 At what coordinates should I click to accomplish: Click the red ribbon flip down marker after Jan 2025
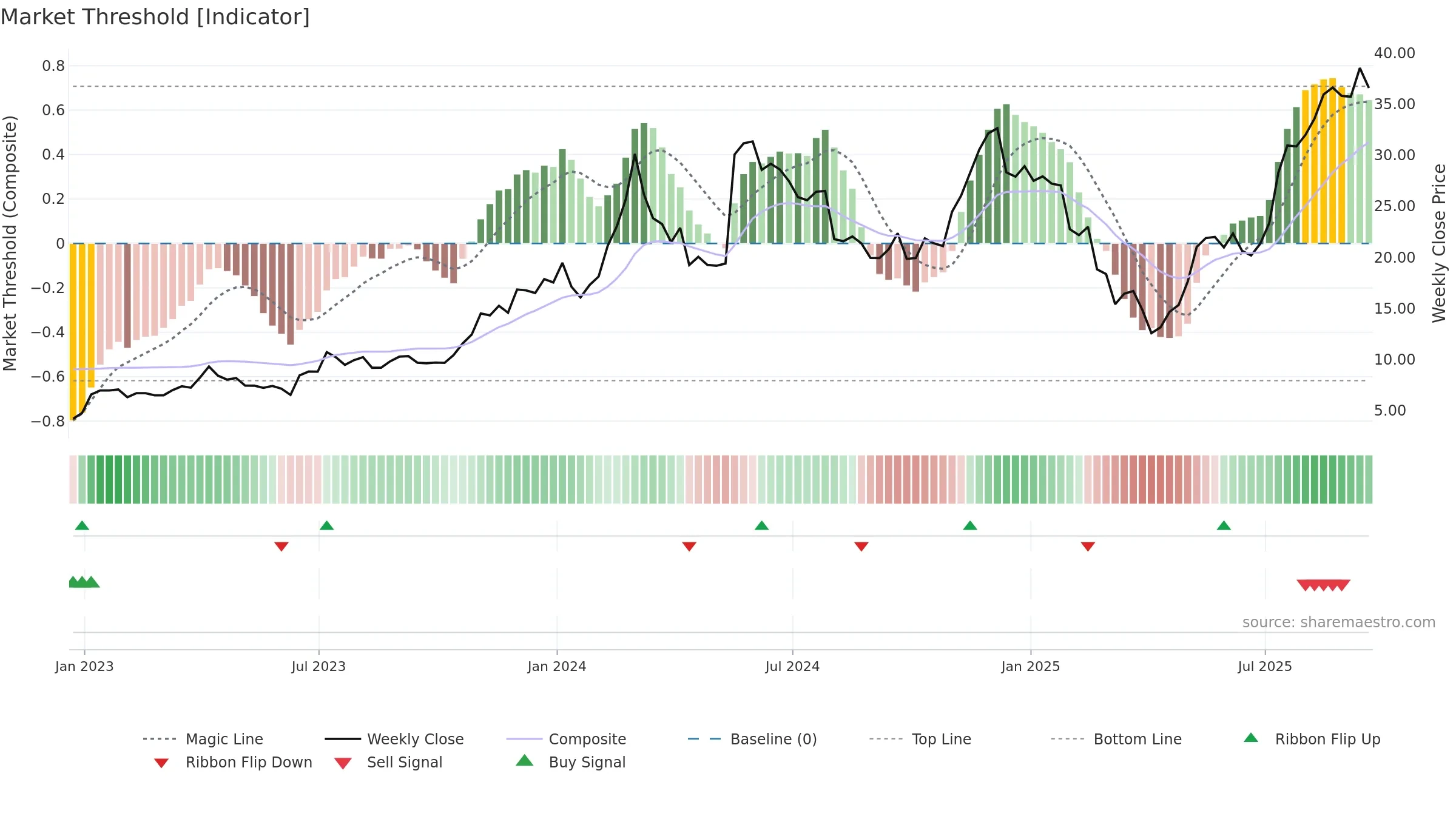[1087, 547]
